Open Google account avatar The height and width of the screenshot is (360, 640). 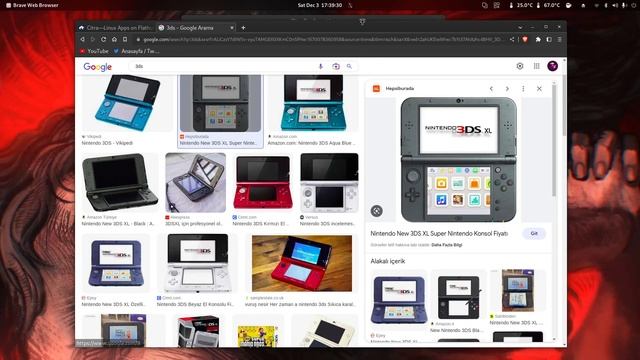coord(553,66)
